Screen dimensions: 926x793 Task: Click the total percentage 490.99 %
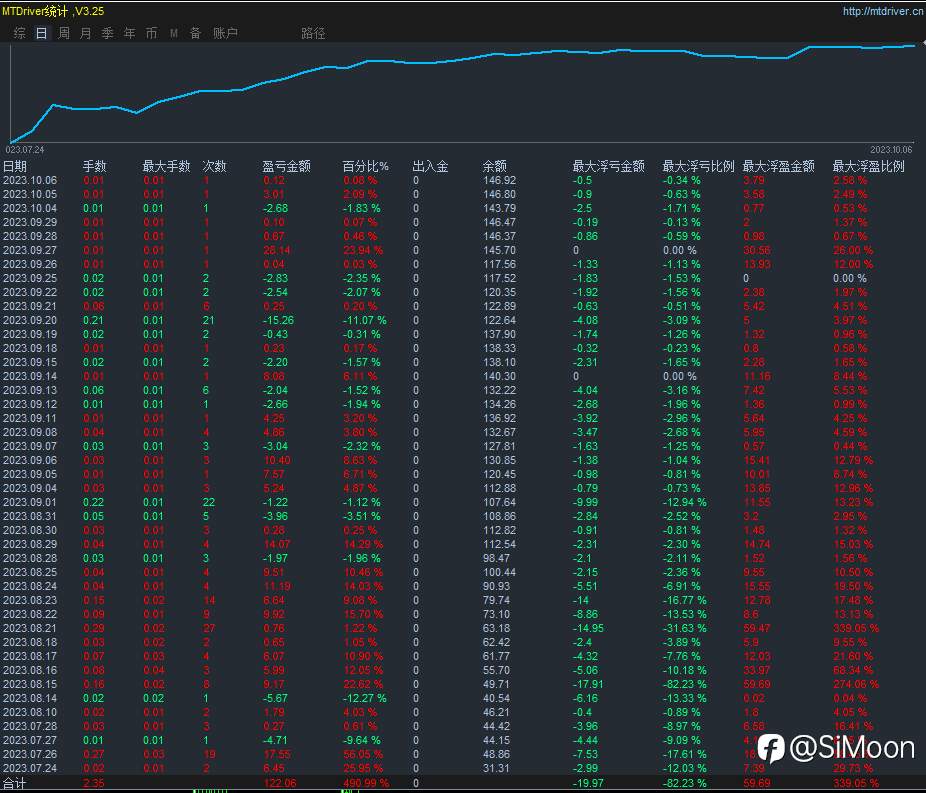pos(366,784)
